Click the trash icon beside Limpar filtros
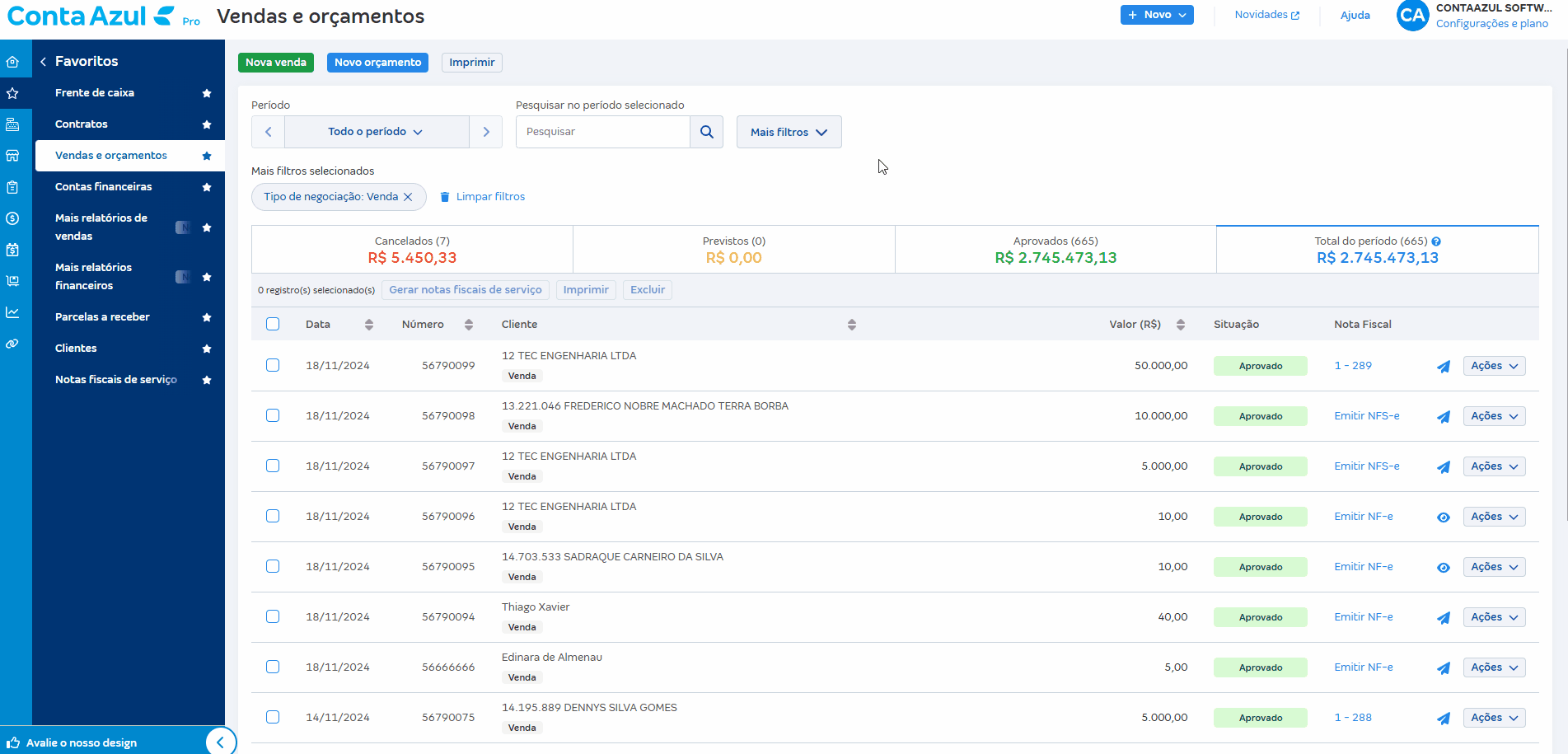The width and height of the screenshot is (1568, 754). coord(445,197)
